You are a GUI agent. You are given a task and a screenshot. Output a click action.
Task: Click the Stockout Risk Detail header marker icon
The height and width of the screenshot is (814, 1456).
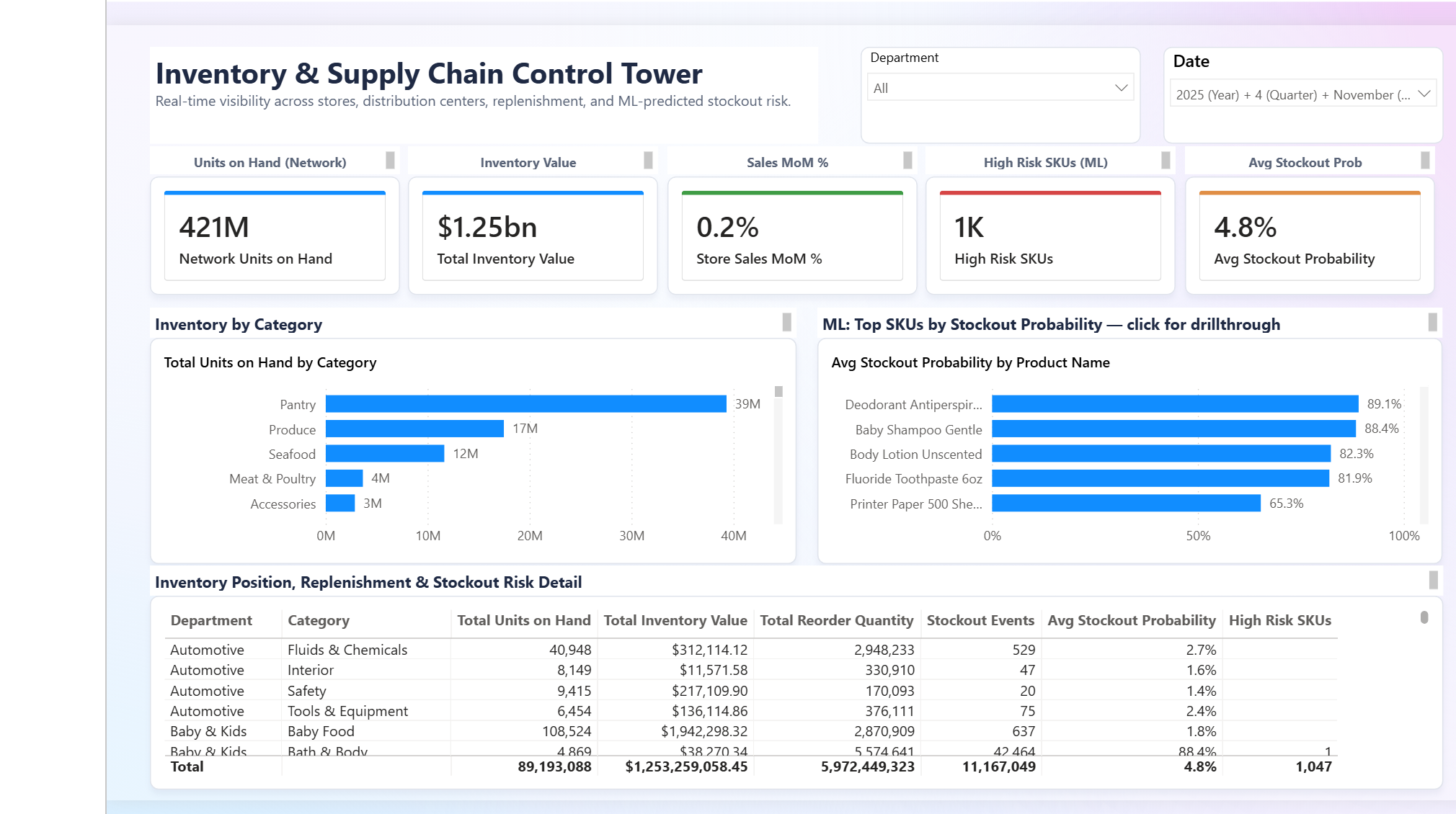pos(1434,580)
